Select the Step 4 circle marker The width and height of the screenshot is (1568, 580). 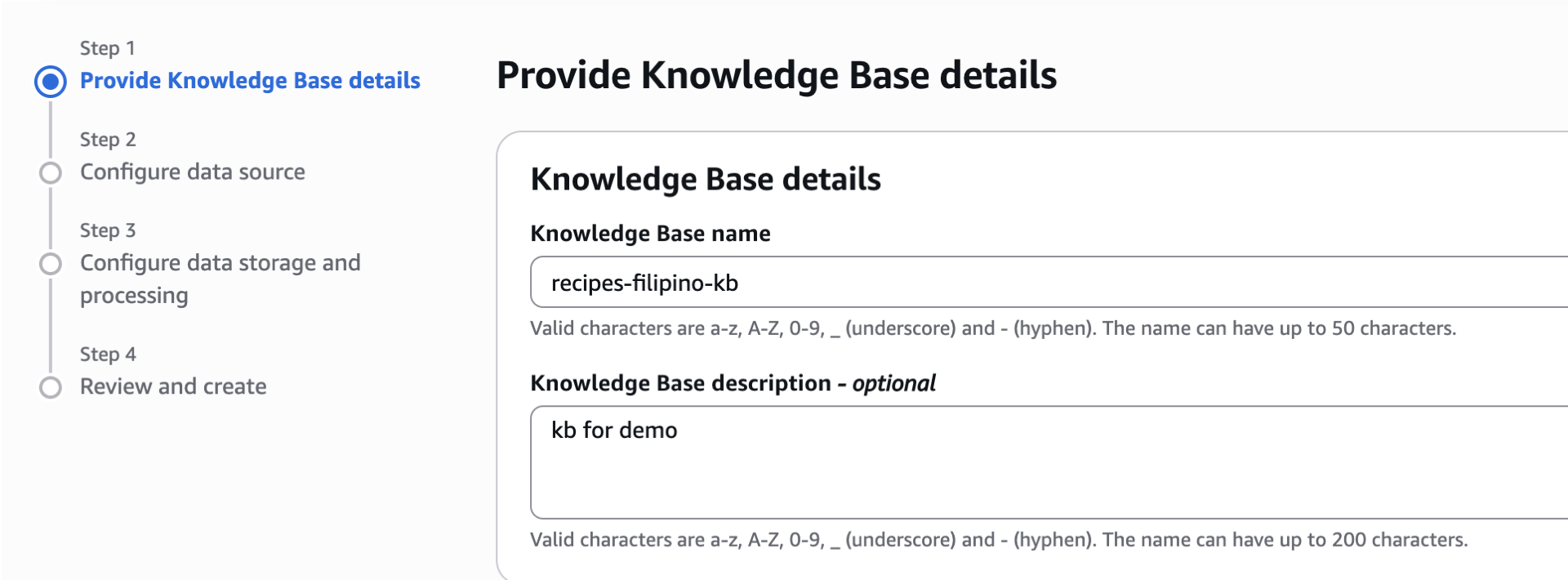[51, 387]
